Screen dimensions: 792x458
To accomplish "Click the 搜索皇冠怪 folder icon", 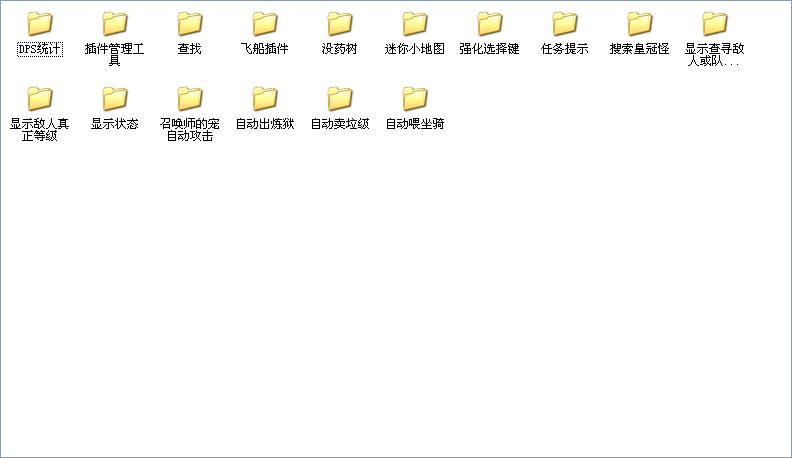I will pyautogui.click(x=639, y=24).
